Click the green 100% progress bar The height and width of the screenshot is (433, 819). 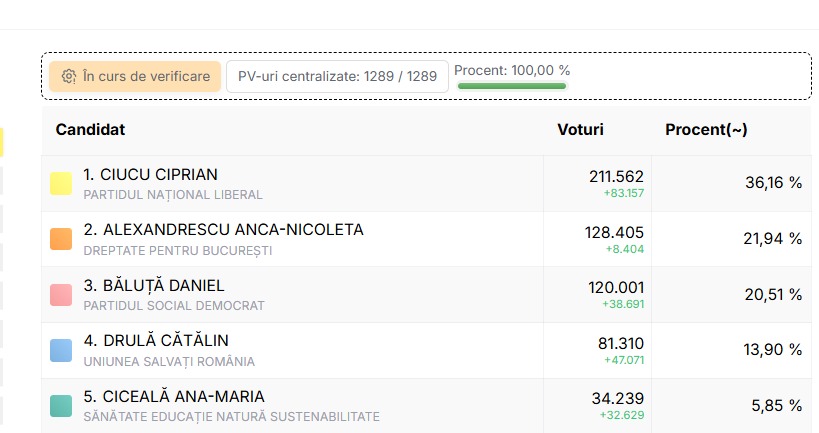[512, 86]
